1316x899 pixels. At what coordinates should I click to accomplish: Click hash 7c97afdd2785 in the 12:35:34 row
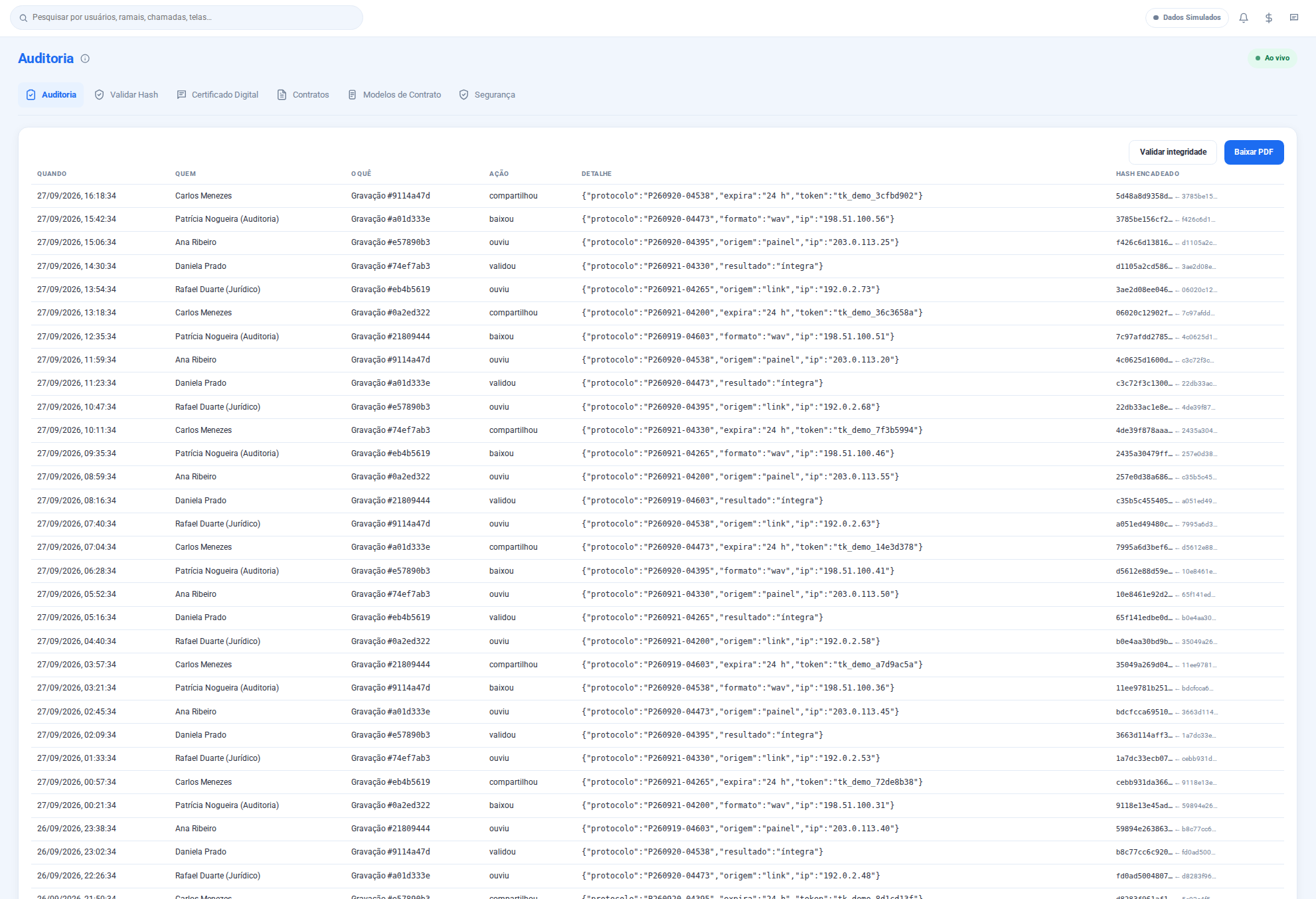(1144, 337)
